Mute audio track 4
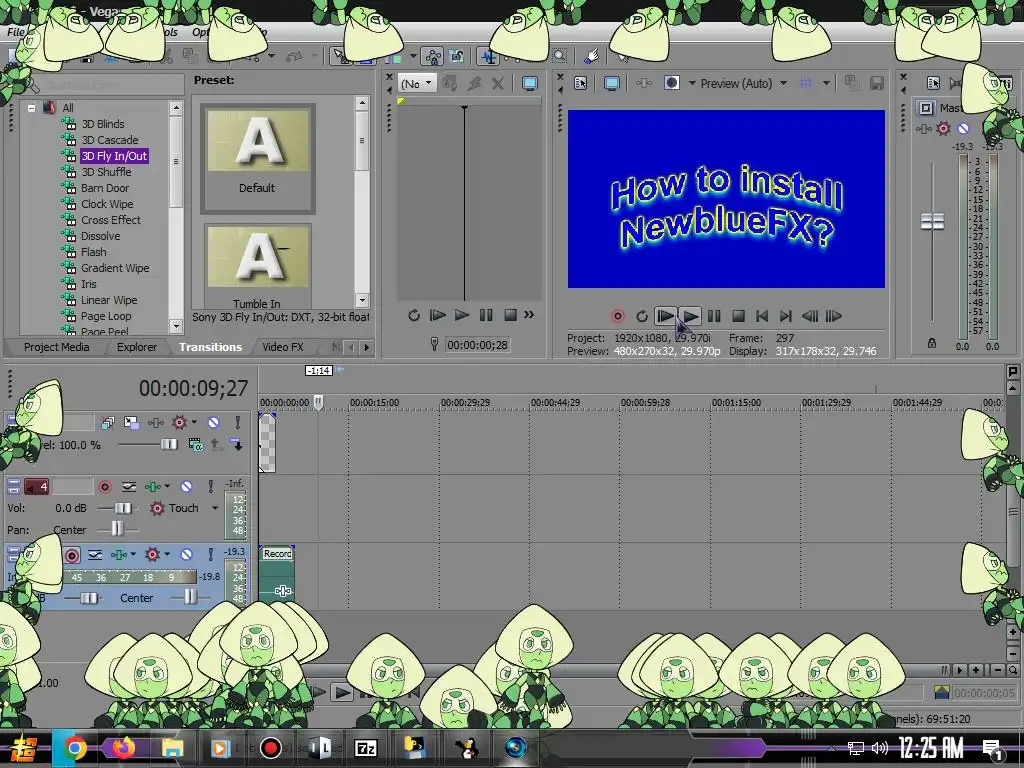The image size is (1024, 768). point(186,487)
